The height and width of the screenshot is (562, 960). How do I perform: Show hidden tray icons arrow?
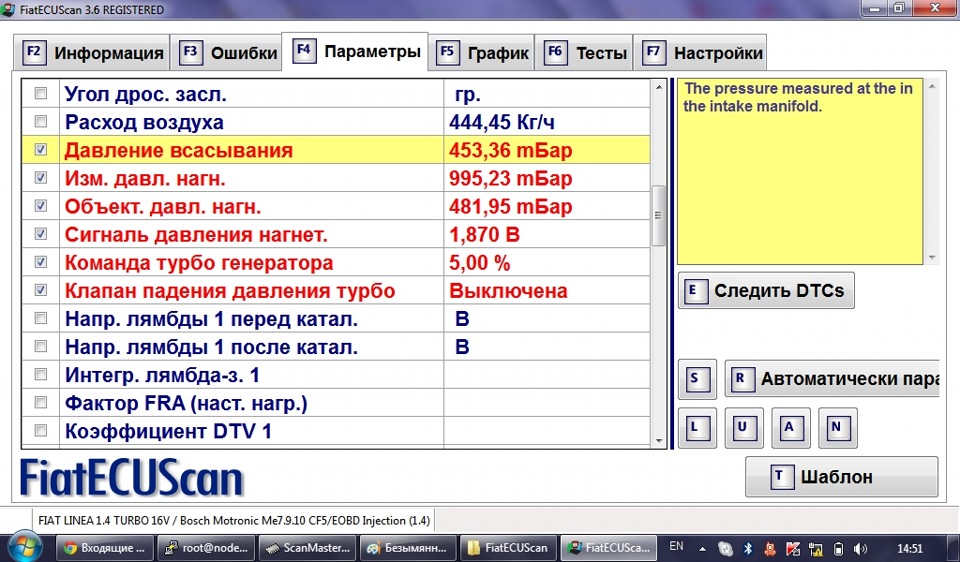[703, 549]
